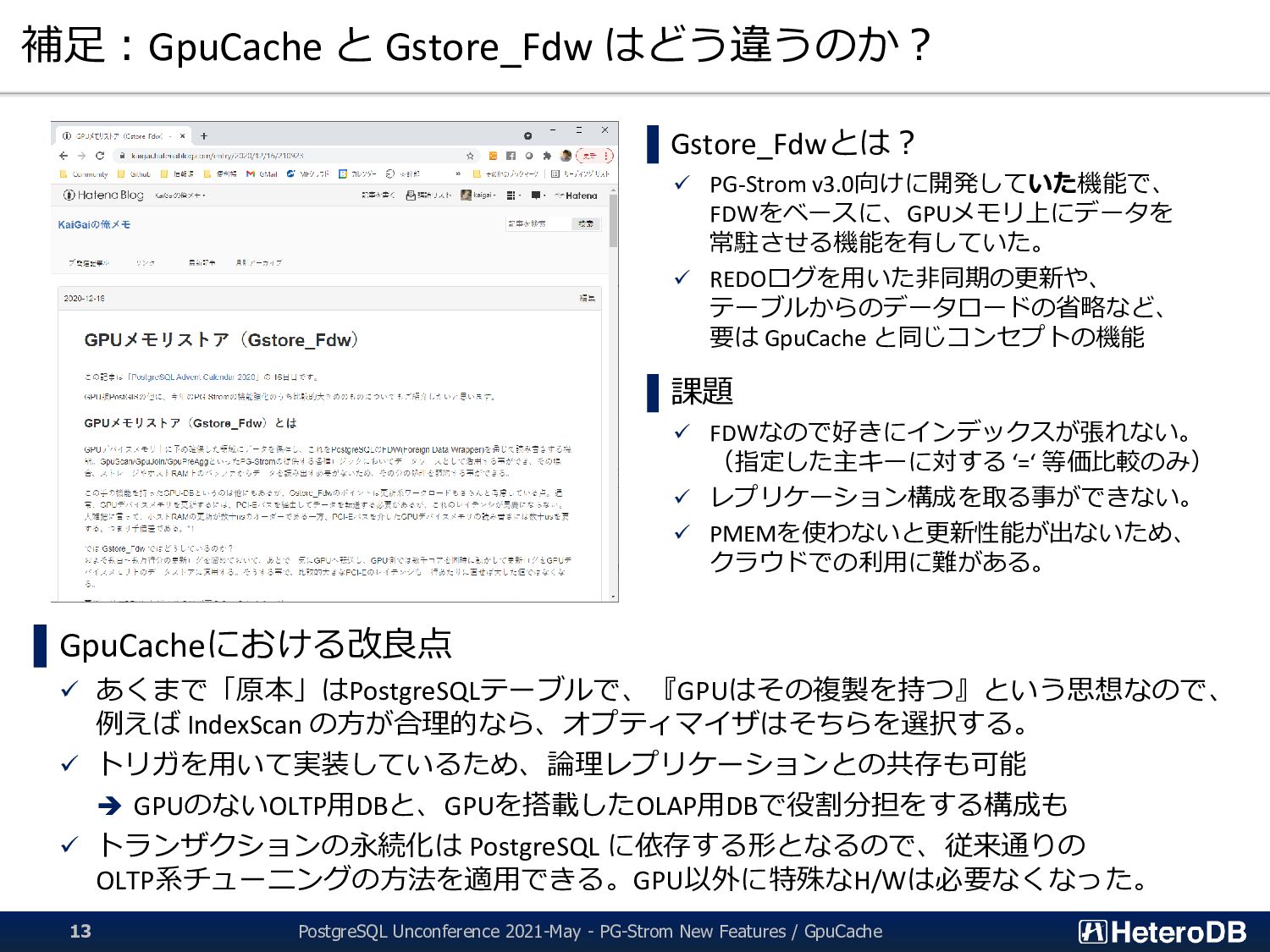Open the リンク nav item
Screen dimensions: 1270x952
click(x=145, y=263)
